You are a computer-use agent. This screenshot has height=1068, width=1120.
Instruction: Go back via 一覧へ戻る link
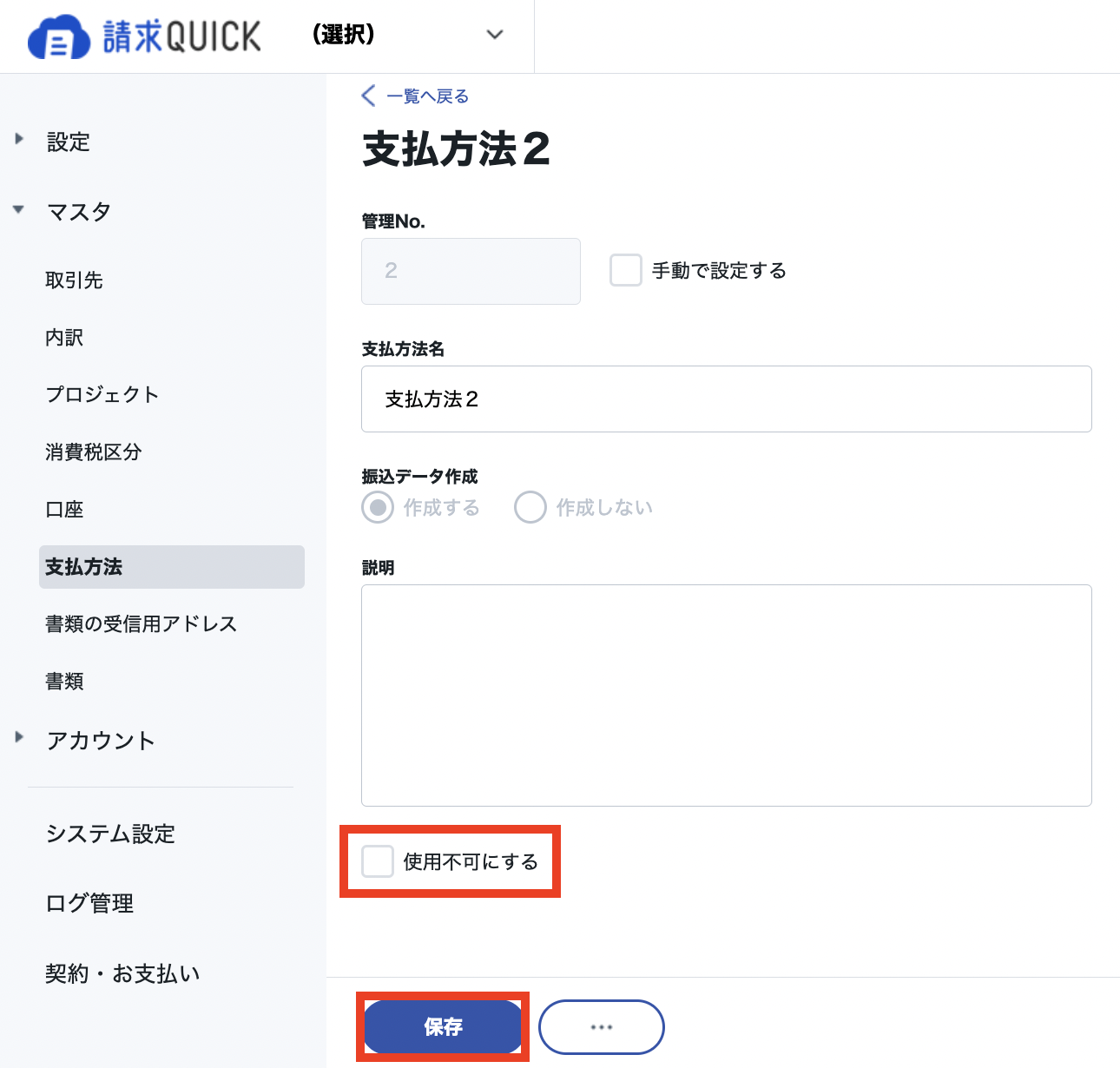point(427,96)
